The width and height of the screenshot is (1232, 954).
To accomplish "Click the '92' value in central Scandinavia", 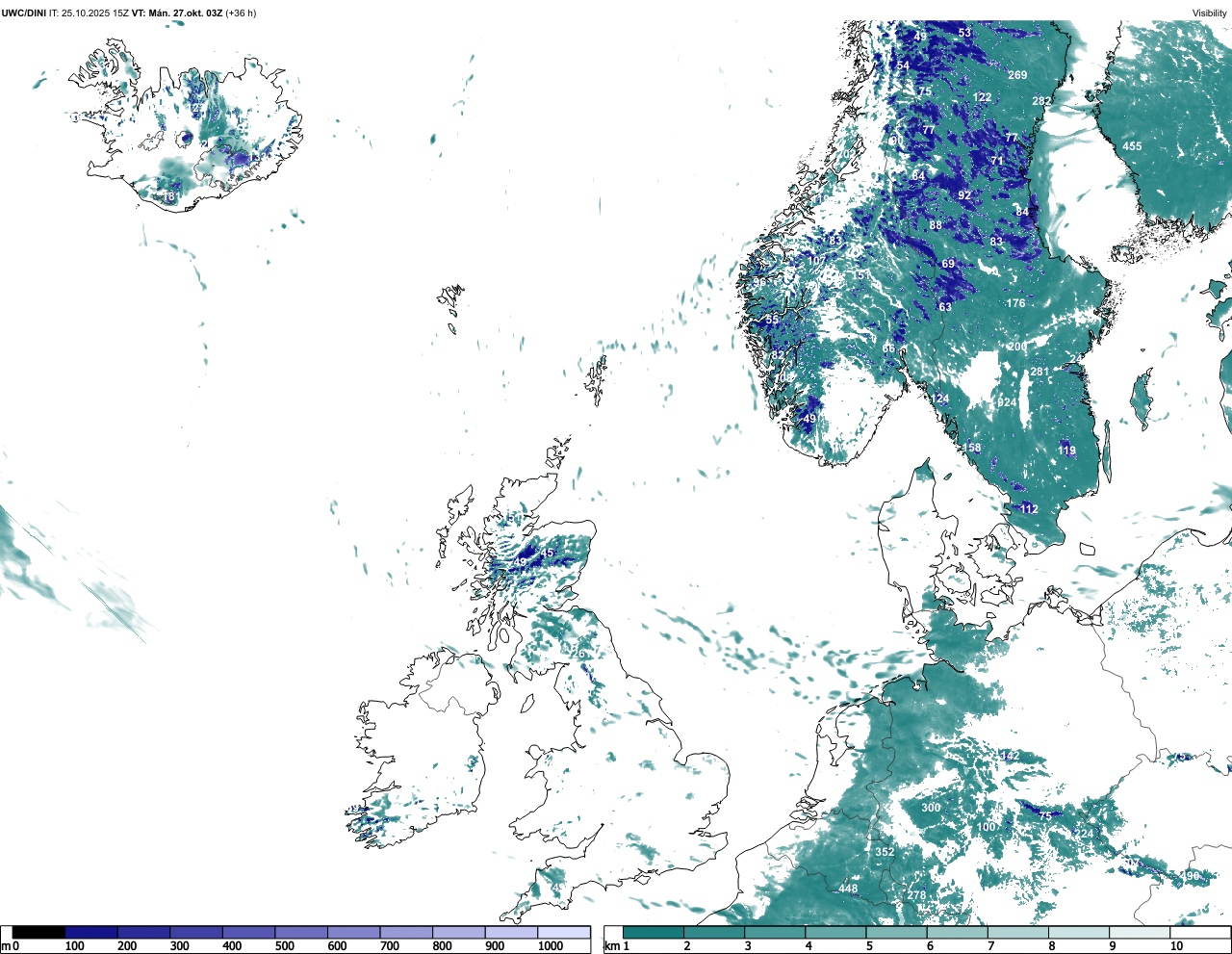I will point(964,195).
